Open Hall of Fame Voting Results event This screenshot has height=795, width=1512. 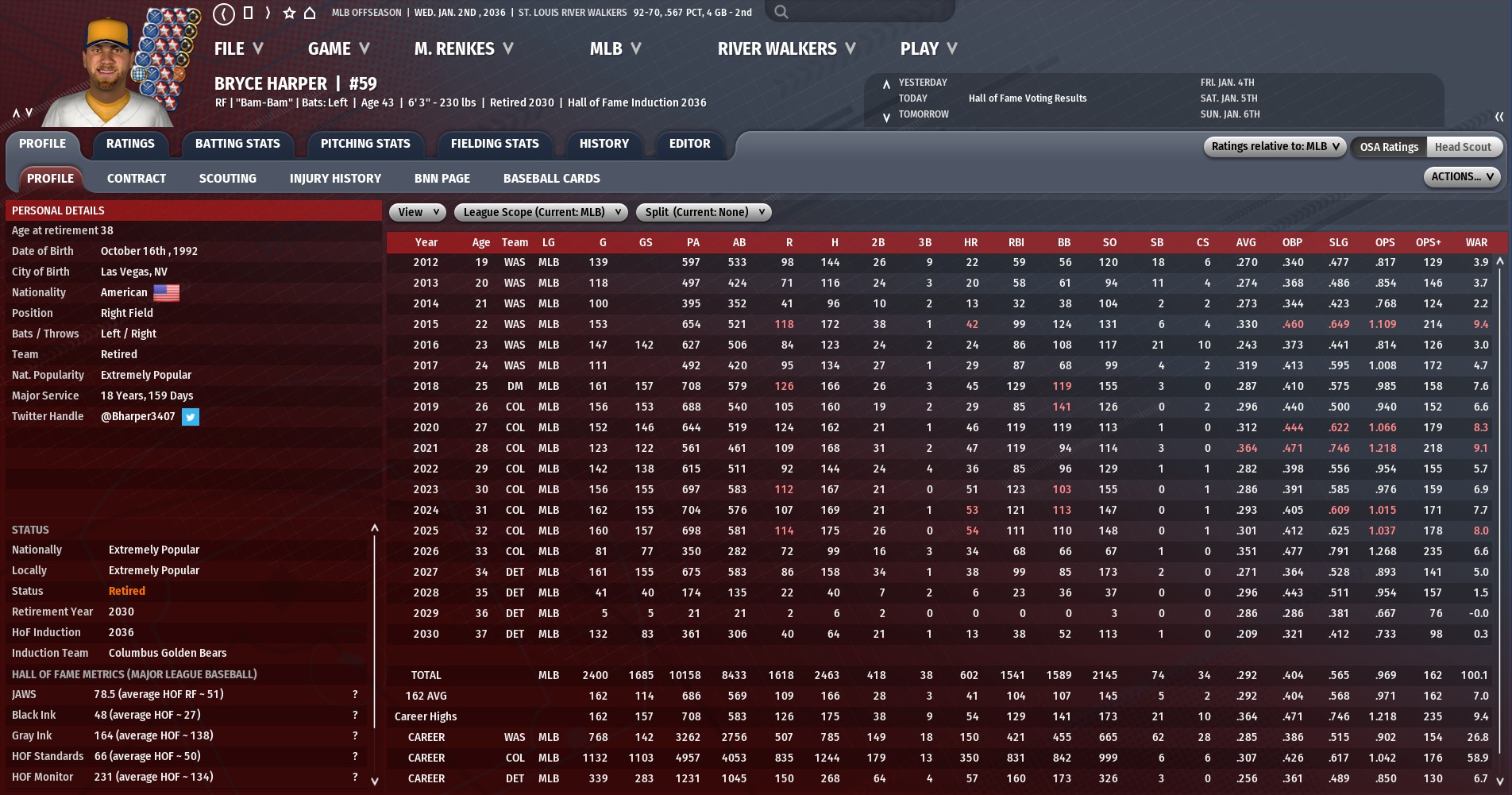pos(1028,98)
